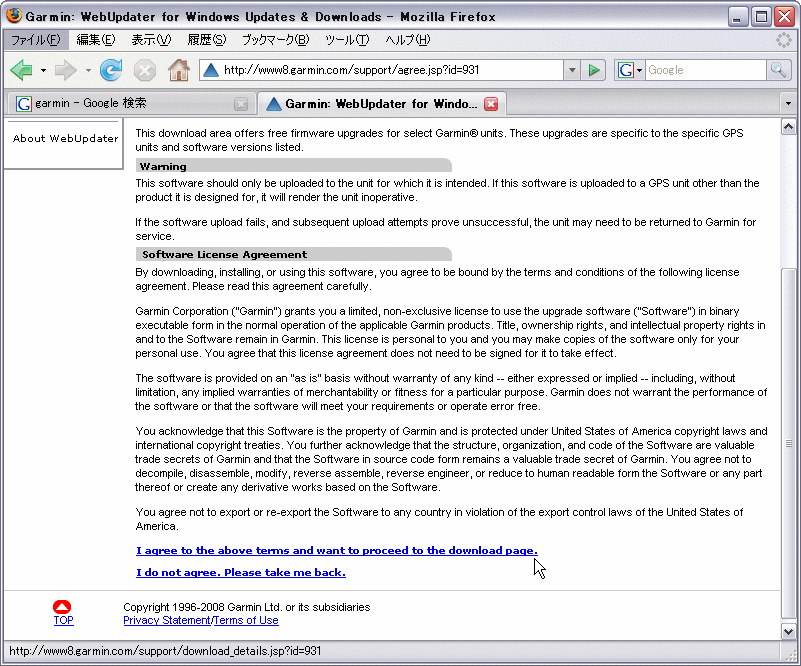Image resolution: width=801 pixels, height=666 pixels.
Task: Close the garmin Google search tab
Action: pos(241,104)
